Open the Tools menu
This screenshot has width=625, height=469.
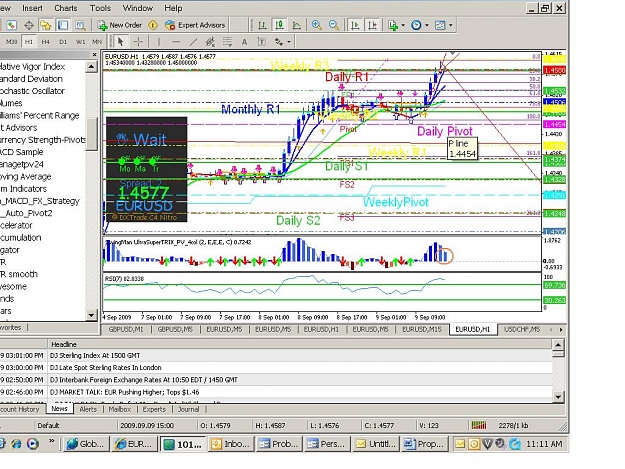[x=100, y=8]
